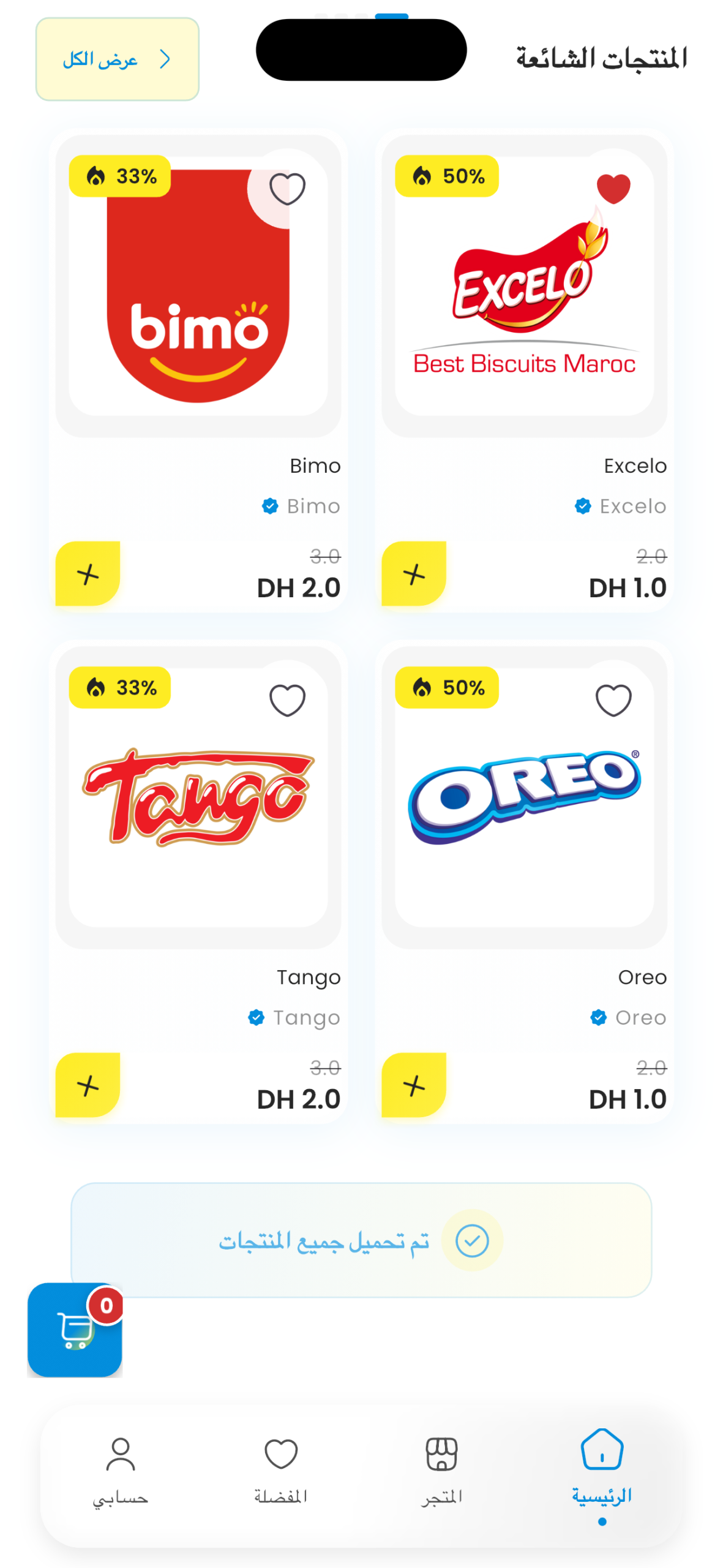Add Oreo product to cart
723x1568 pixels.
point(414,1085)
